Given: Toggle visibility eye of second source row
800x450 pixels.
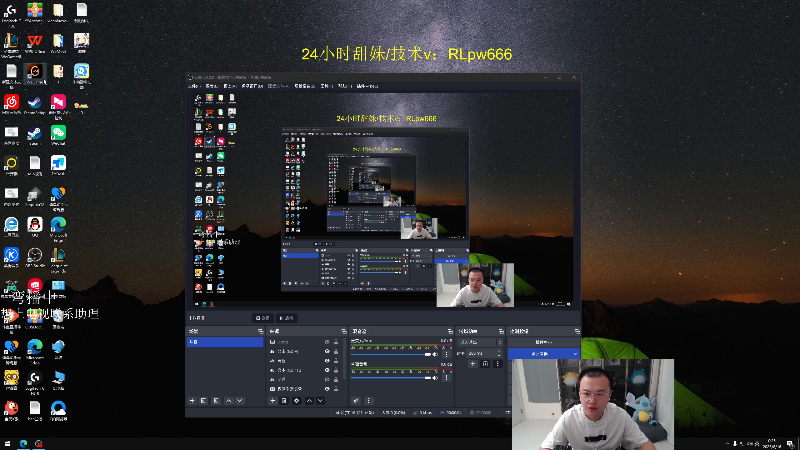Looking at the screenshot, I should [327, 352].
